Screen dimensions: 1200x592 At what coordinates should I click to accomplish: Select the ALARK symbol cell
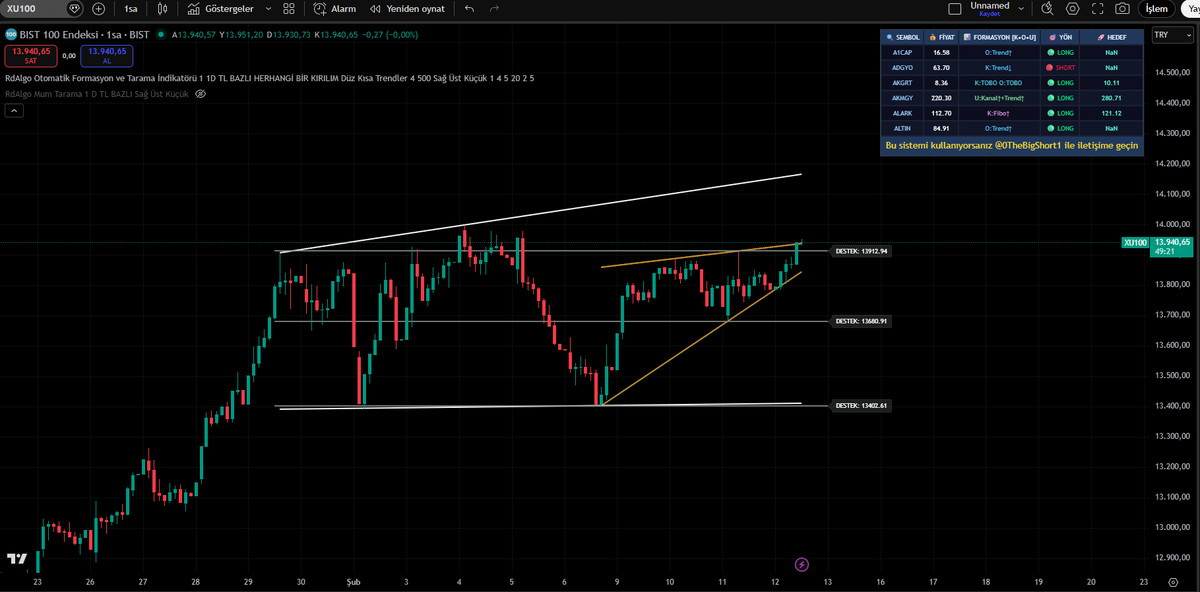tap(903, 113)
